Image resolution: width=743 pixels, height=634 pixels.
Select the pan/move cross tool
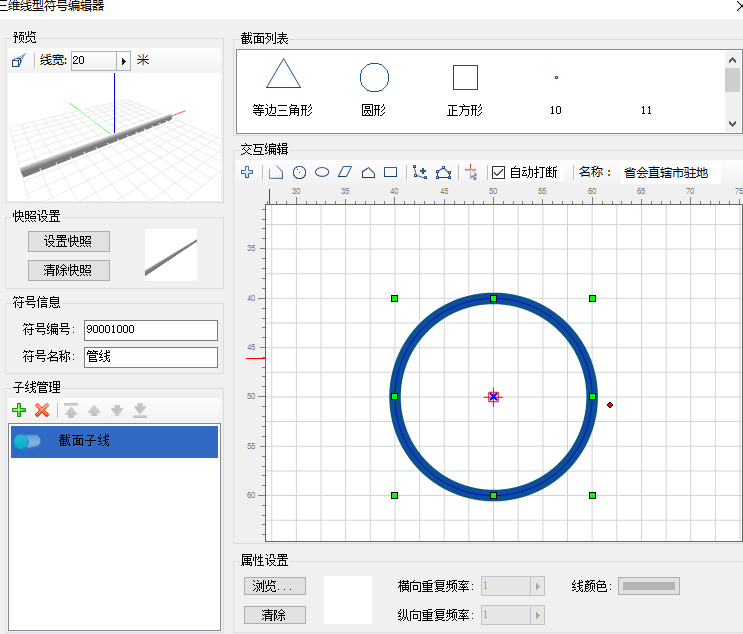tap(247, 172)
